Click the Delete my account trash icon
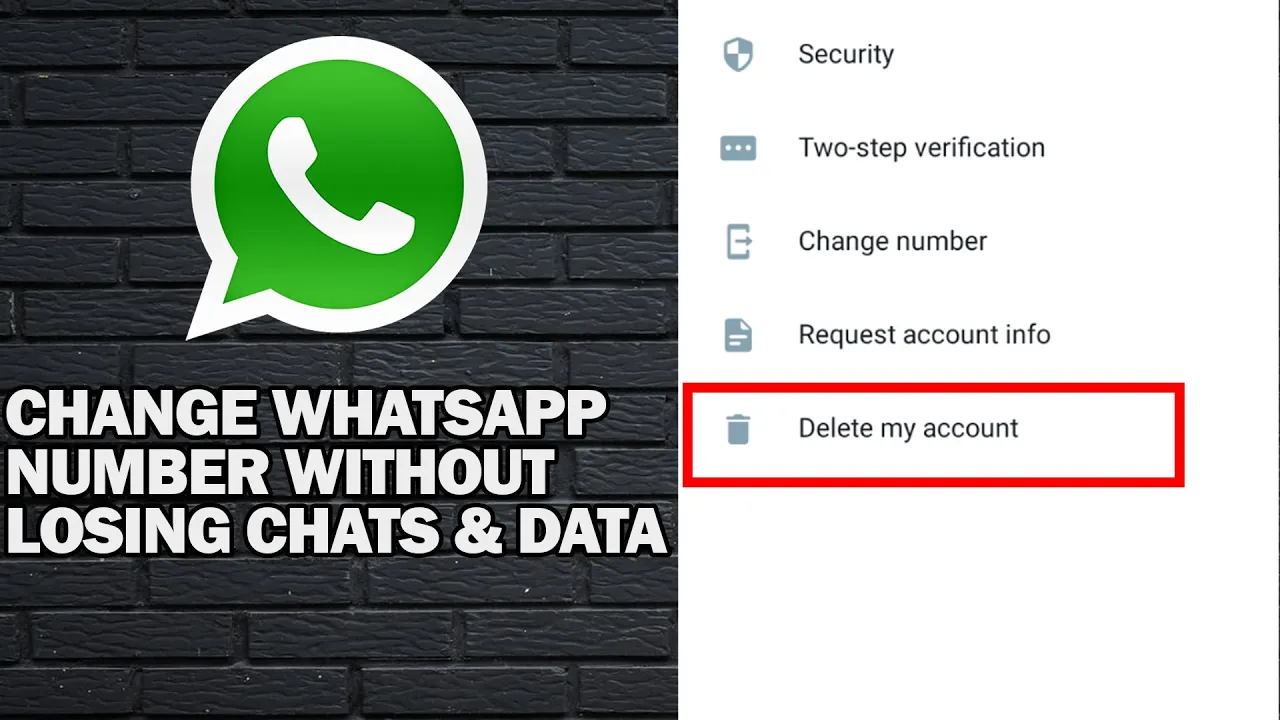Screen dimensions: 1280x720 (x=738, y=428)
